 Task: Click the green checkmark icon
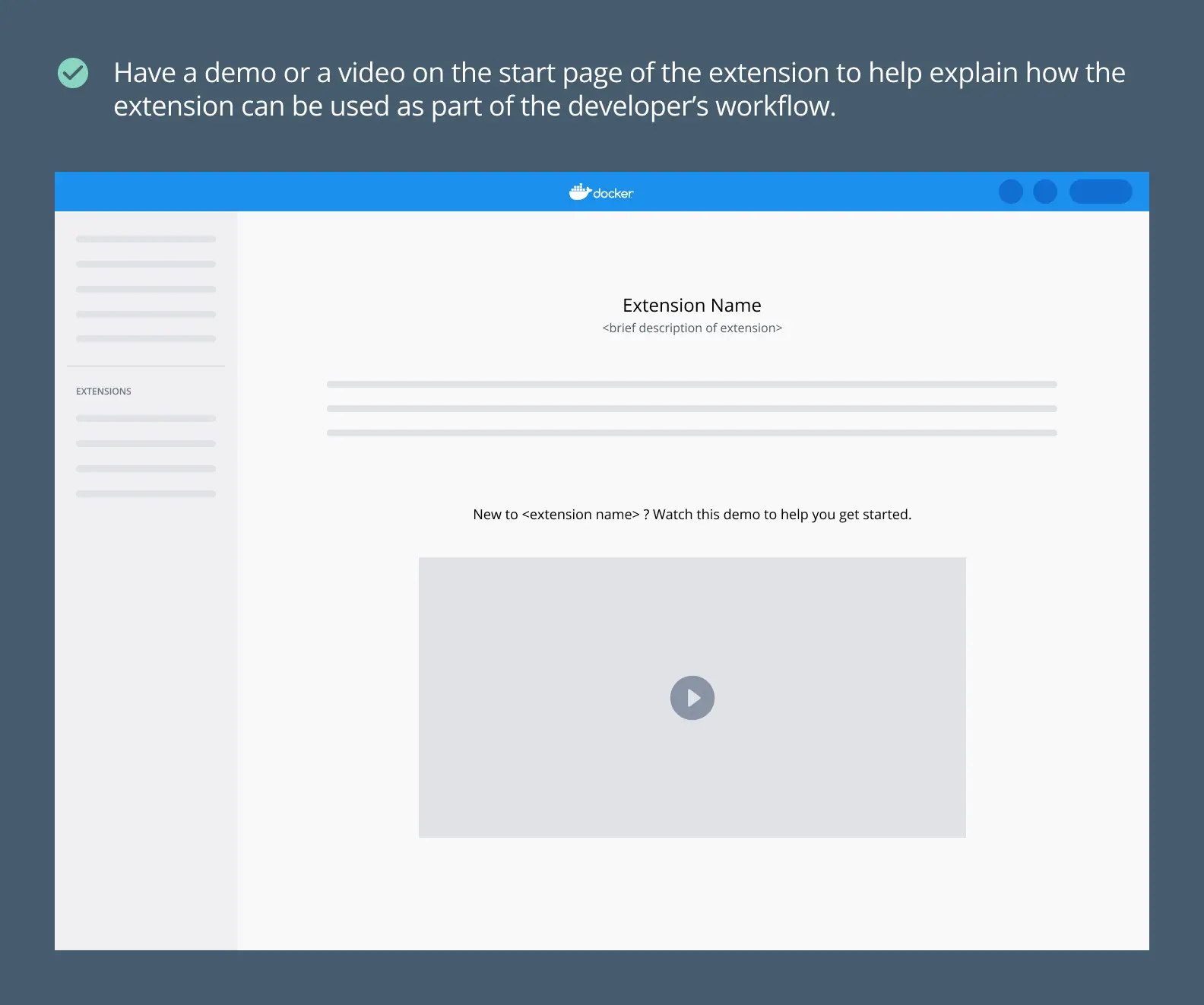pos(73,73)
